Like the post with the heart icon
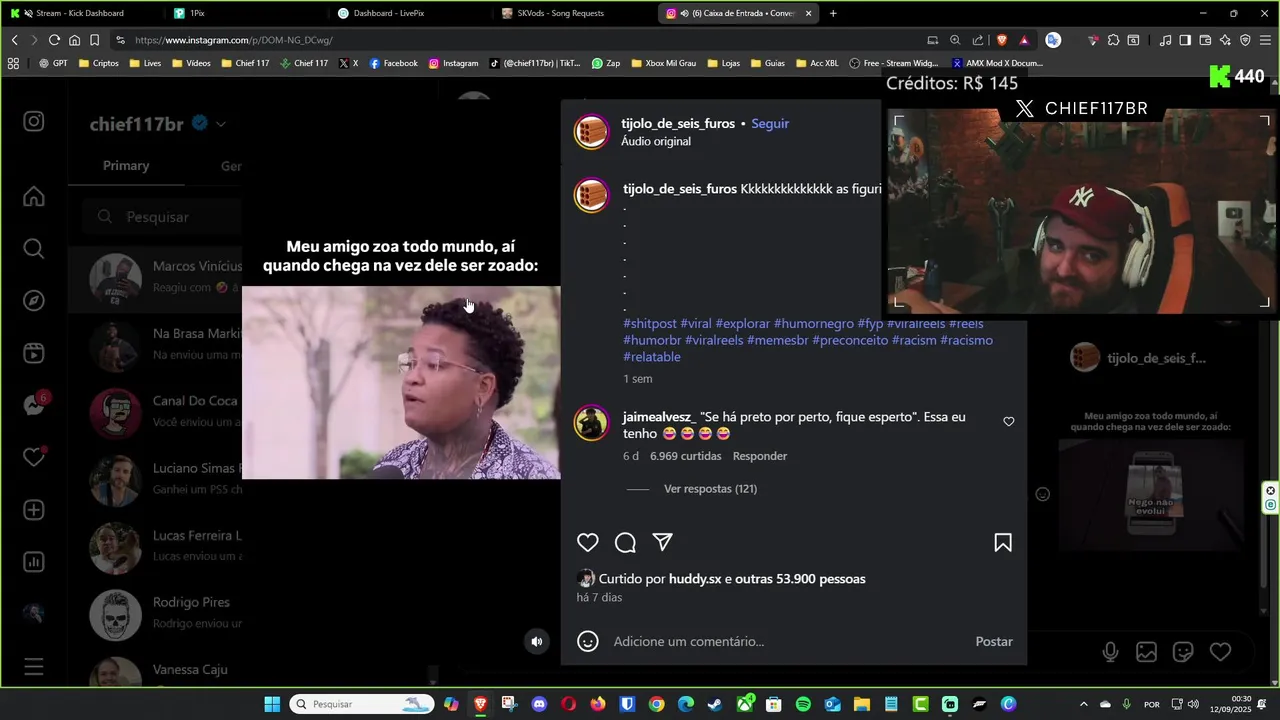This screenshot has width=1280, height=720. pyautogui.click(x=588, y=542)
